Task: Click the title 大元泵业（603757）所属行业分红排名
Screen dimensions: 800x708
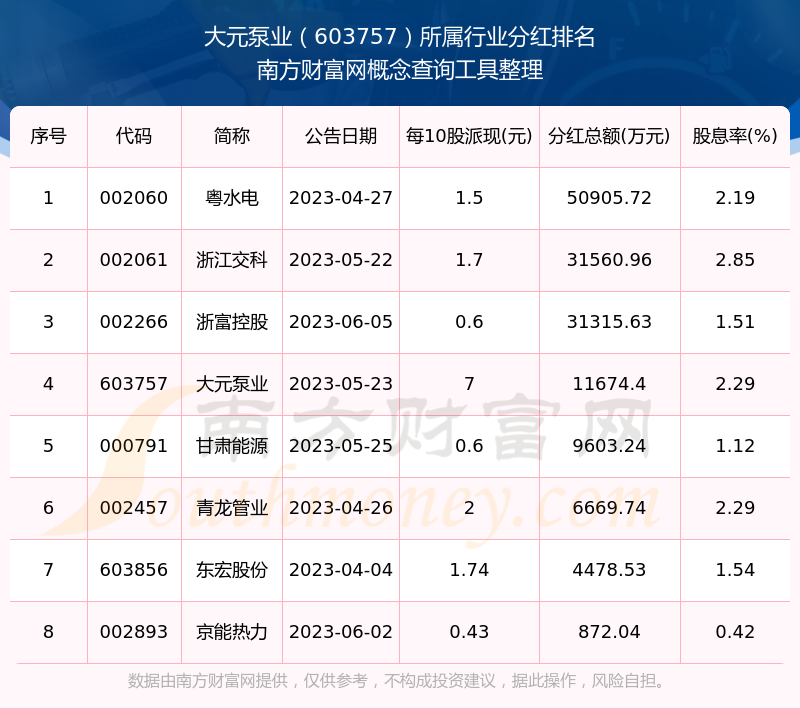Action: (399, 37)
